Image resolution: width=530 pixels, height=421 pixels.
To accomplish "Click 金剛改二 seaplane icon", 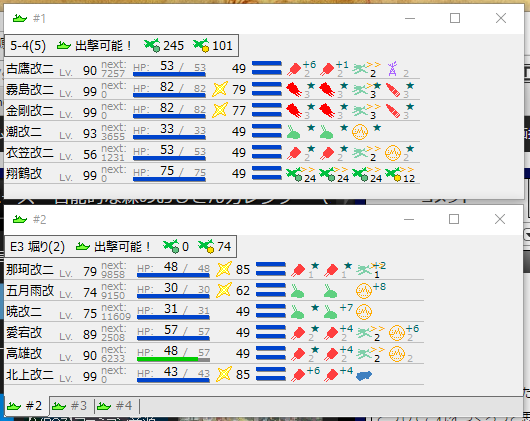I will tap(361, 111).
